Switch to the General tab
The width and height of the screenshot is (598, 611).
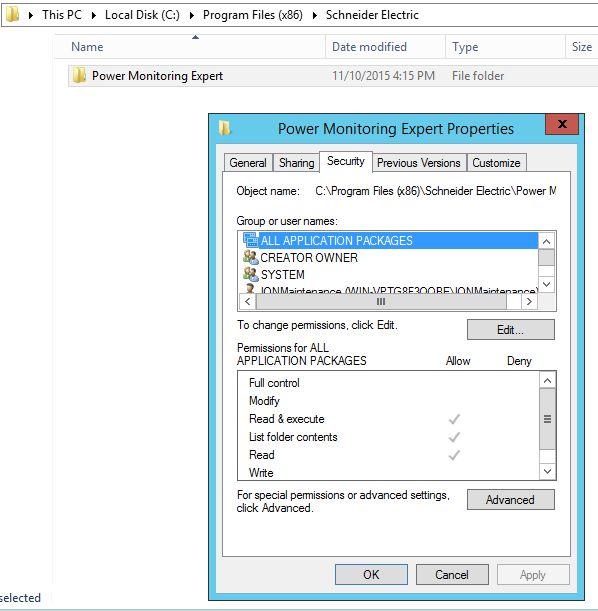(x=248, y=162)
